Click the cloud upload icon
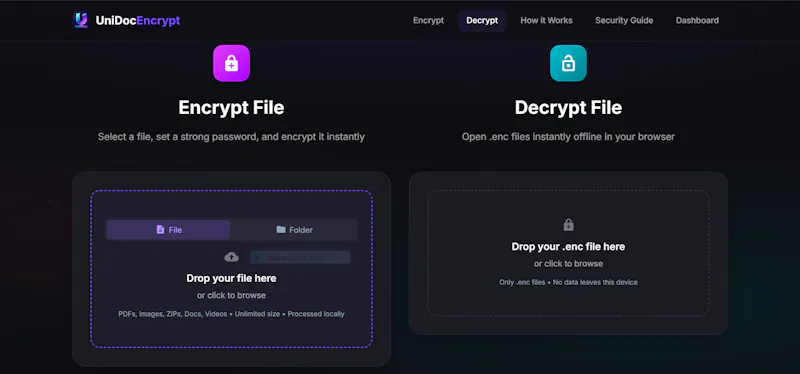 pyautogui.click(x=232, y=257)
